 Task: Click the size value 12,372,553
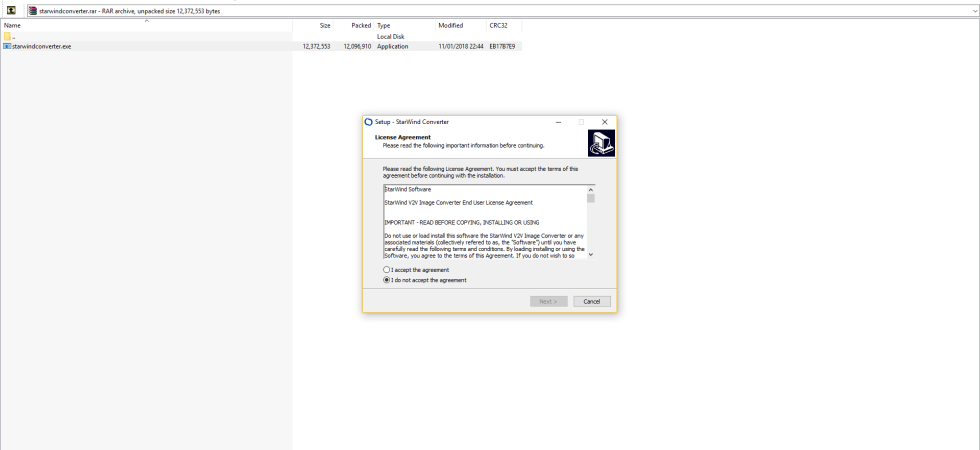[x=316, y=46]
